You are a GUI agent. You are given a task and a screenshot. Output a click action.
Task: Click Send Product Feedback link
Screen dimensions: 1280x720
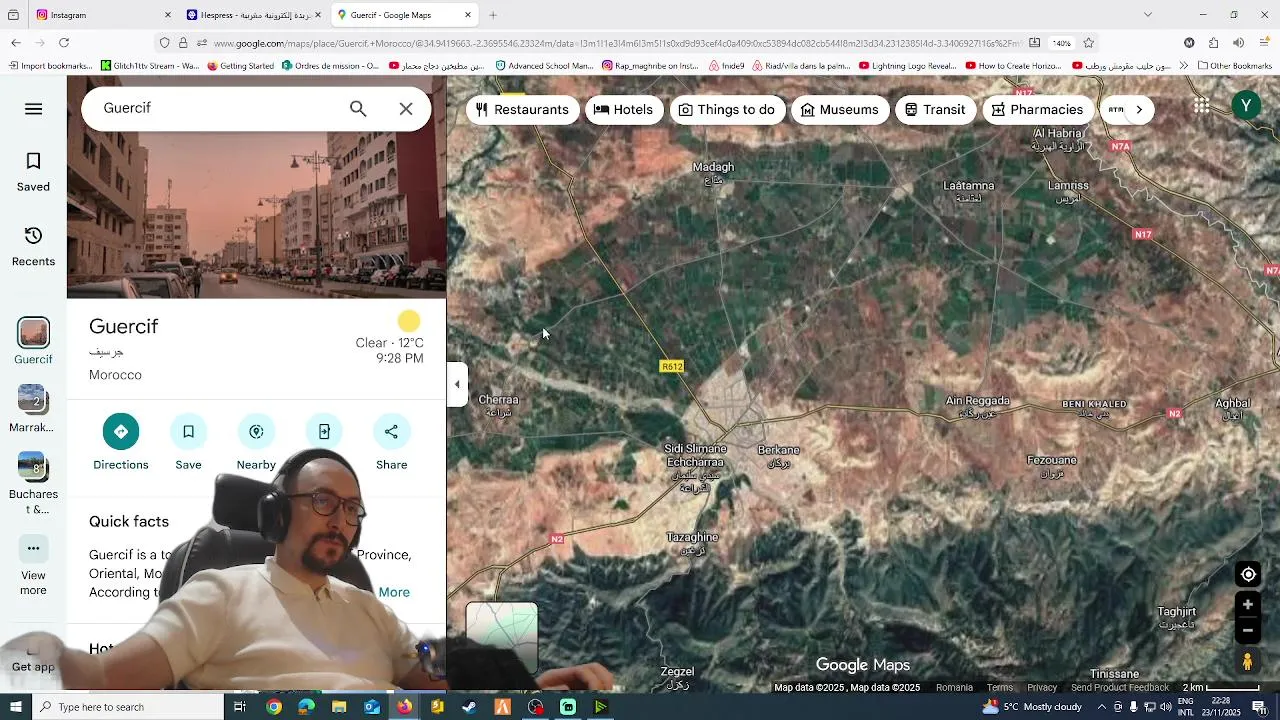click(x=1120, y=688)
